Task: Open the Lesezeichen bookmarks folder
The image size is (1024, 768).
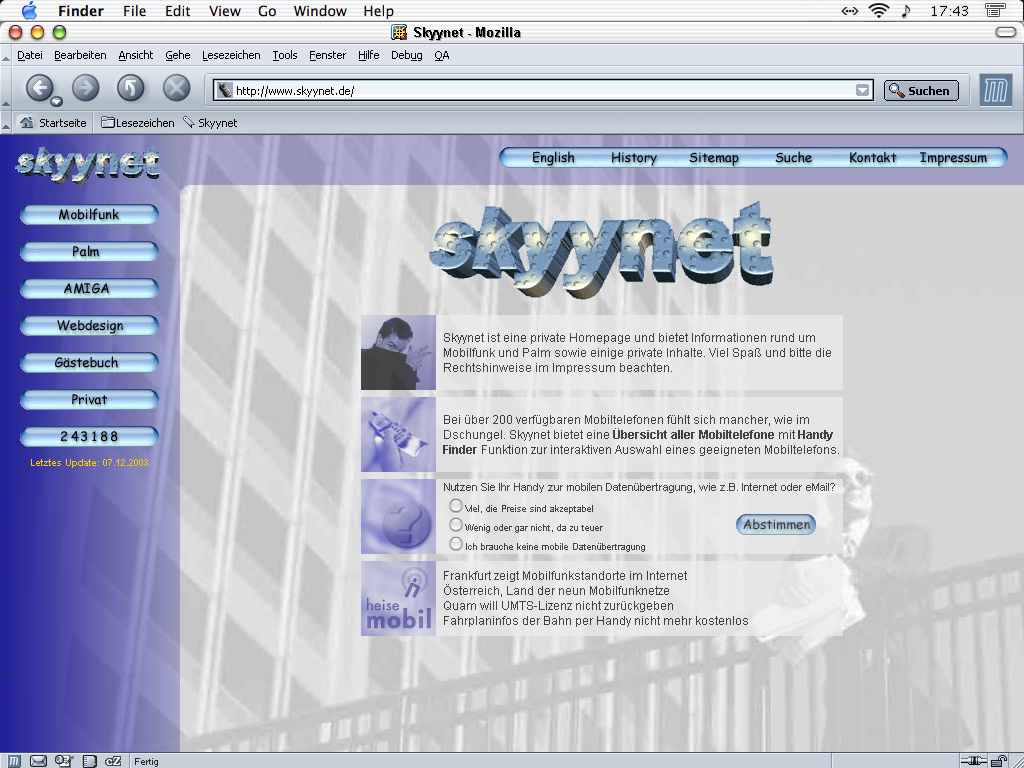Action: tap(137, 123)
